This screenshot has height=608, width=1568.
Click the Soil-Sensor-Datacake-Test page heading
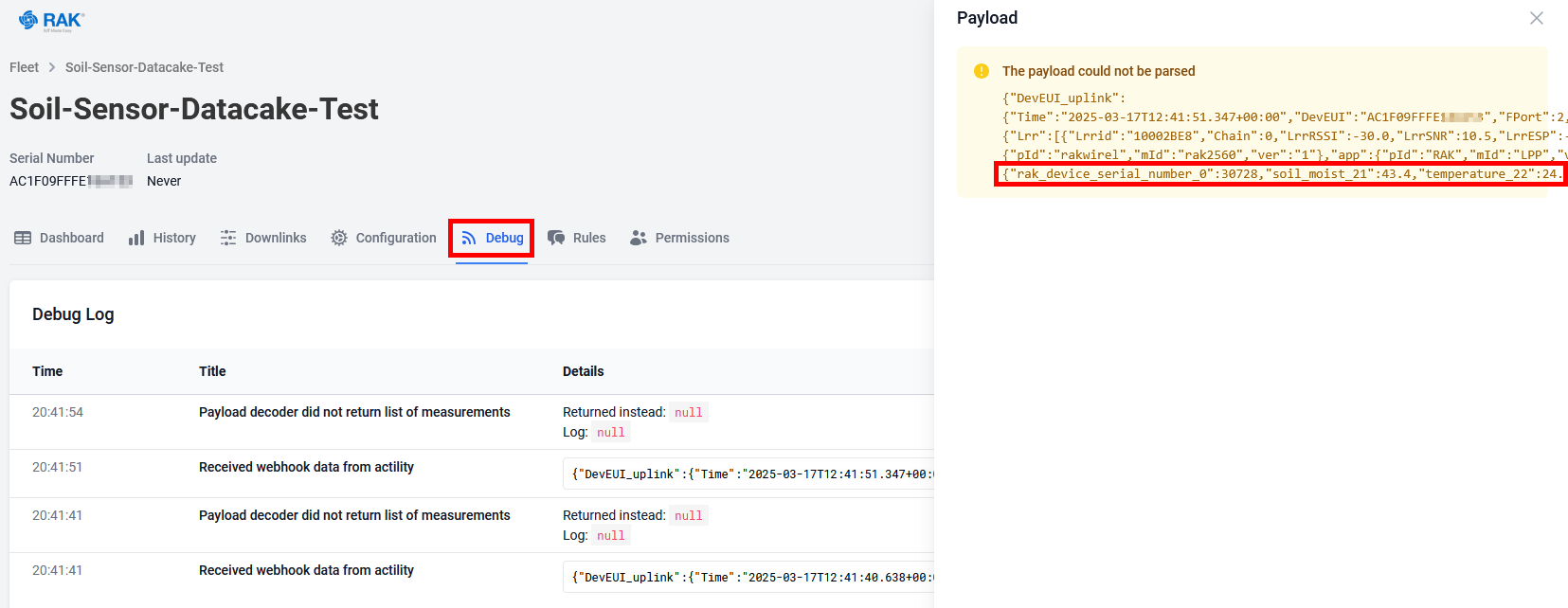(194, 109)
